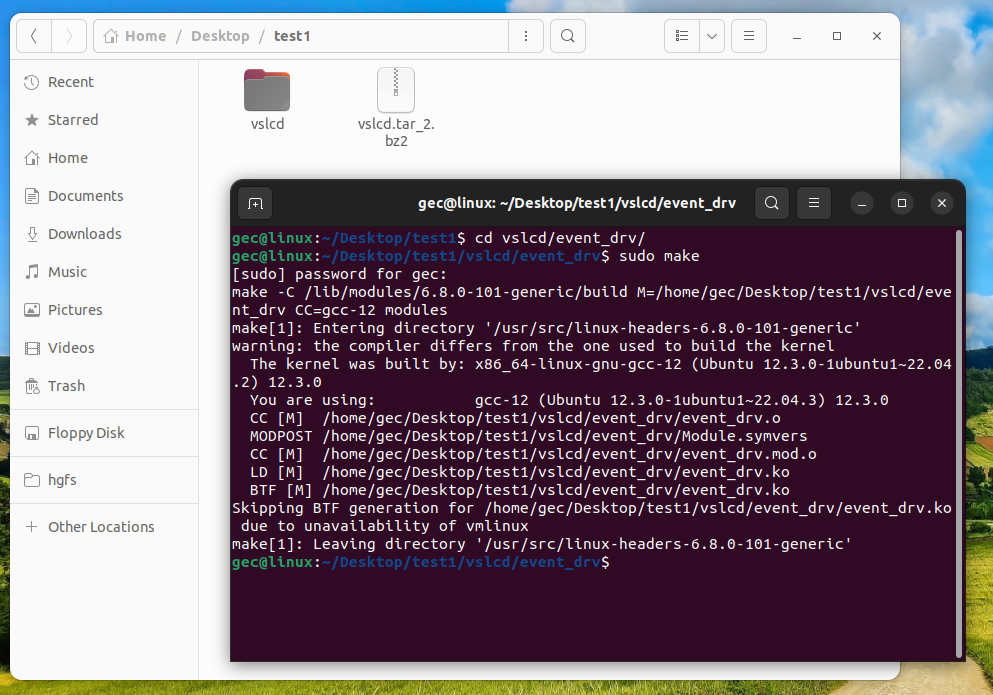
Task: Click the 'Leaving directory' output line
Action: pos(541,544)
